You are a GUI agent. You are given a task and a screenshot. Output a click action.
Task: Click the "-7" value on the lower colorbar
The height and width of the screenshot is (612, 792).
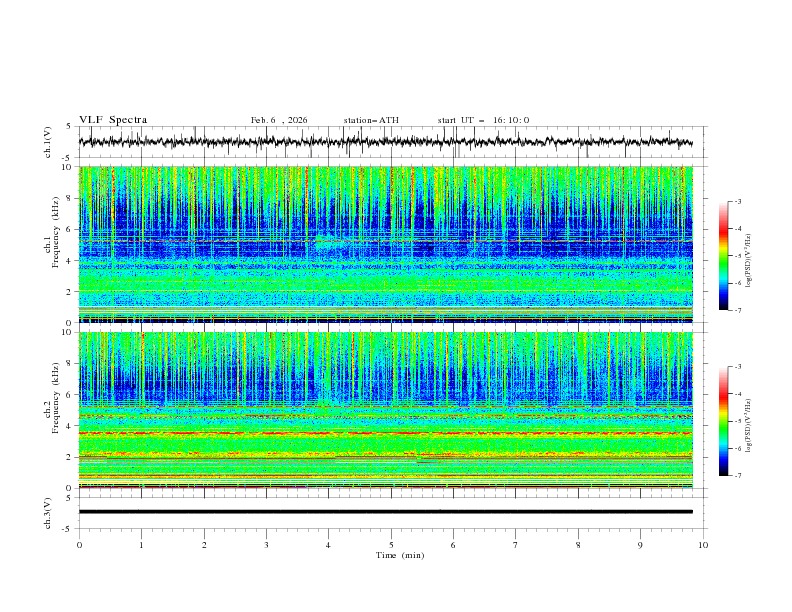pyautogui.click(x=738, y=476)
